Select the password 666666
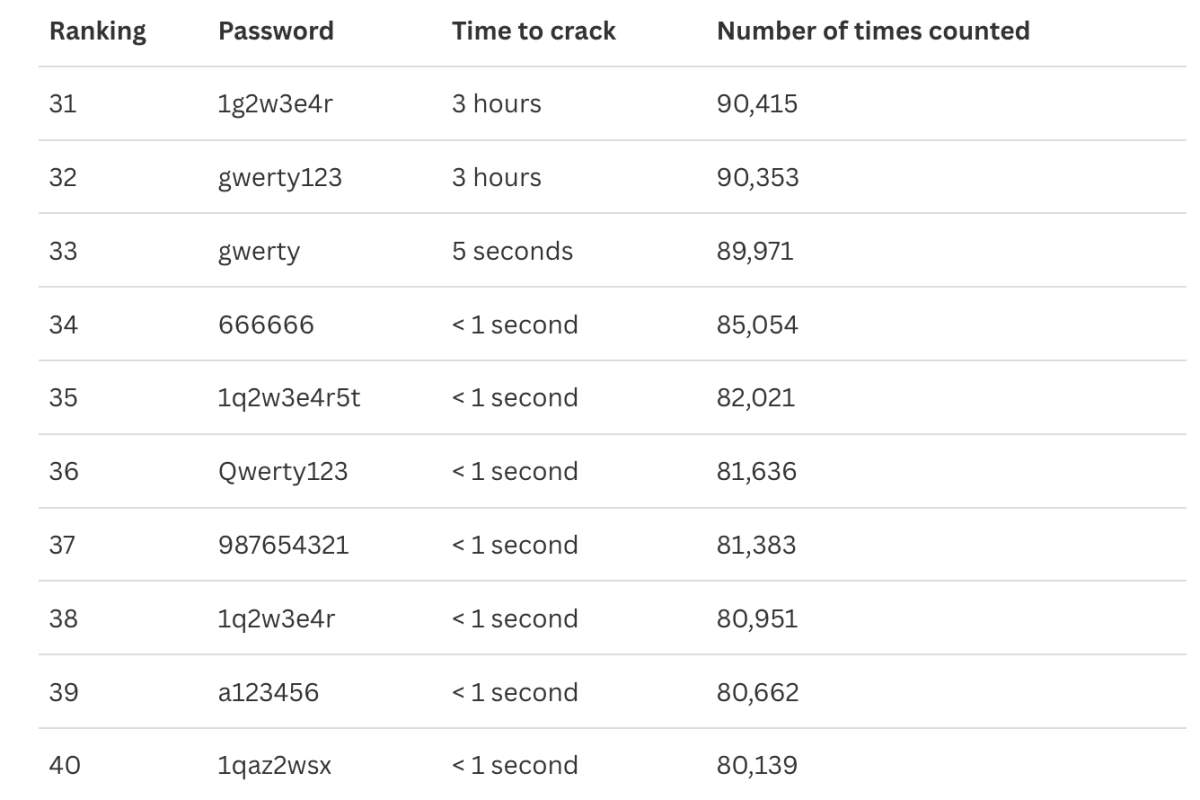The image size is (1200, 800). 265,325
